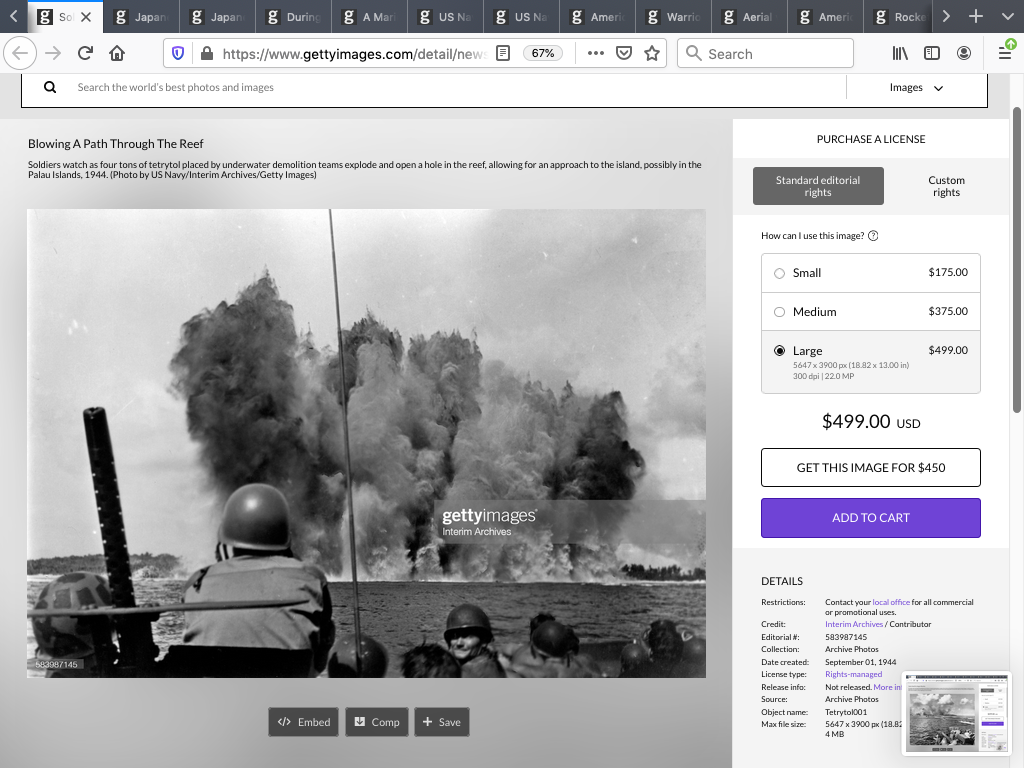Open the Firefox library icon
The width and height of the screenshot is (1024, 768).
point(900,53)
